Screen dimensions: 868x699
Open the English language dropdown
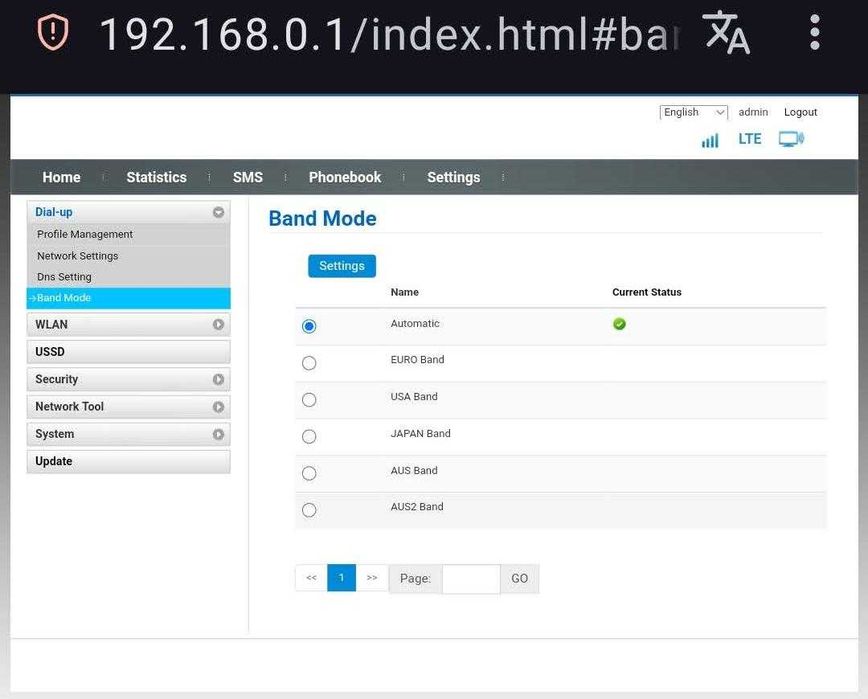694,112
